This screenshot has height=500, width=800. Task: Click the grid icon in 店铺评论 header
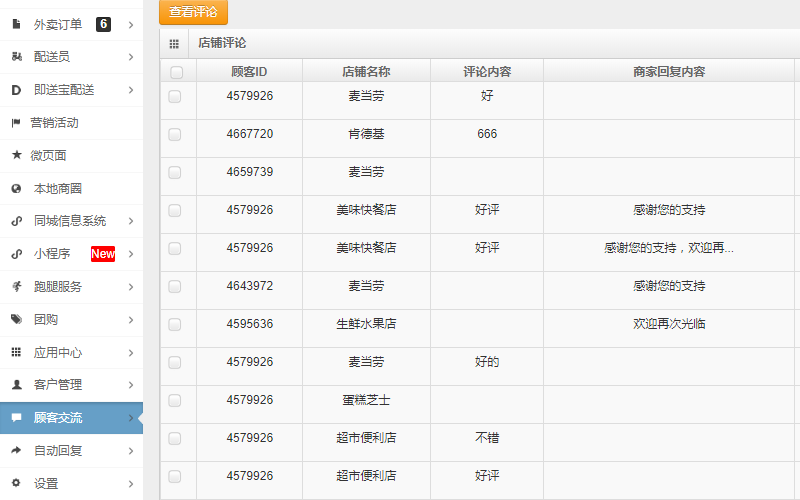point(174,44)
